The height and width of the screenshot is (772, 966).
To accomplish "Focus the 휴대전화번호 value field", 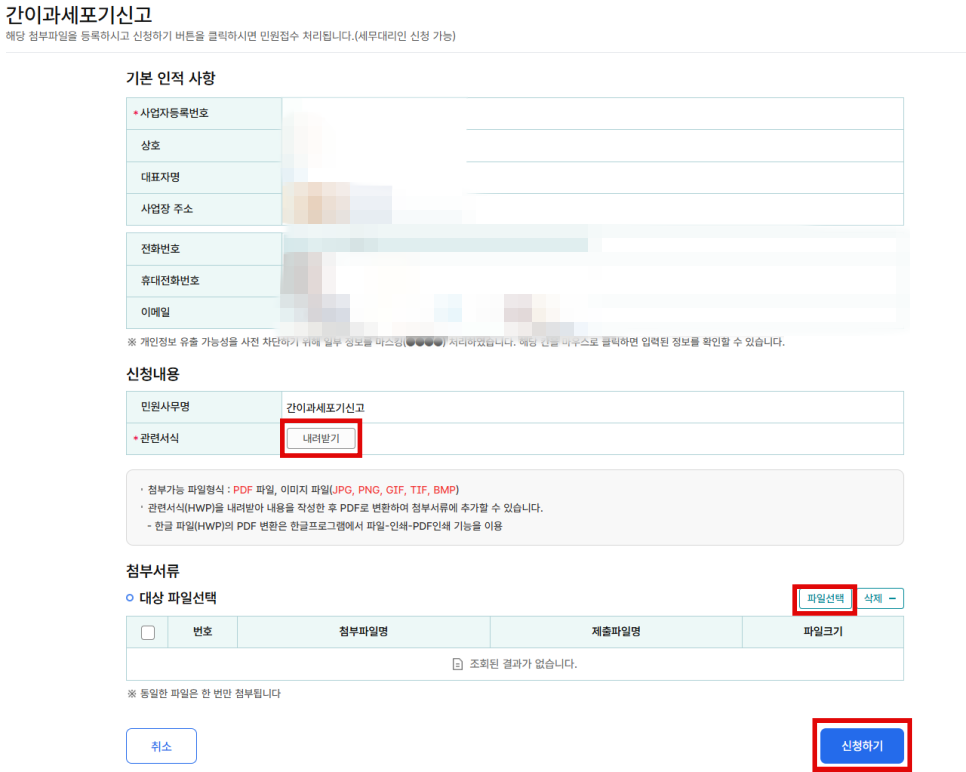I will coord(592,281).
